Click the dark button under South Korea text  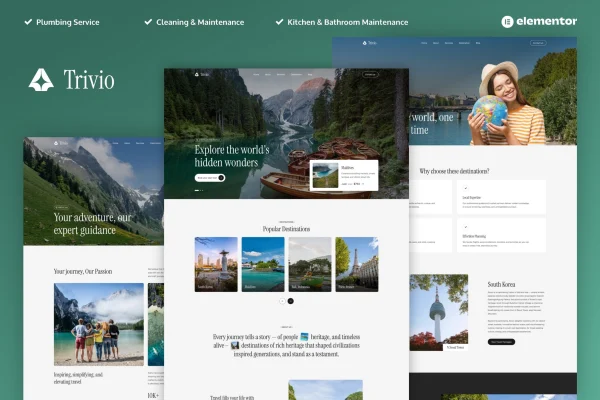click(x=501, y=341)
